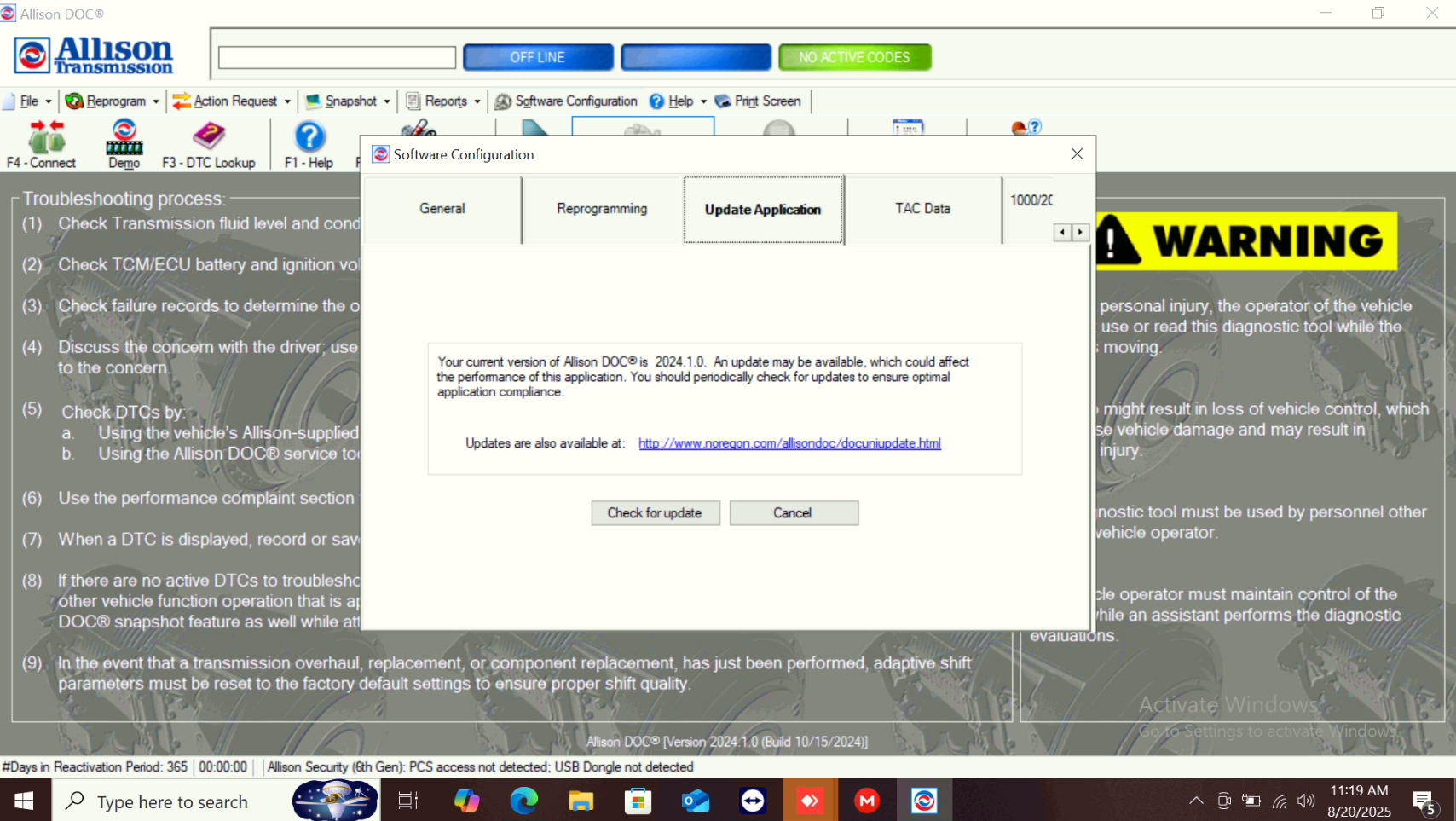The width and height of the screenshot is (1456, 821).
Task: Click the Allison Security status bar message
Action: pyautogui.click(x=480, y=767)
